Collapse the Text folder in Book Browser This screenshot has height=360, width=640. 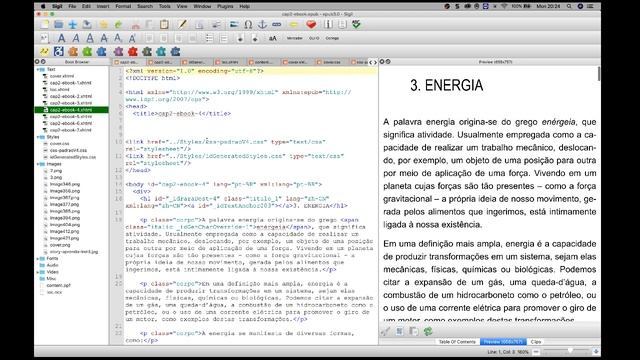click(x=38, y=69)
